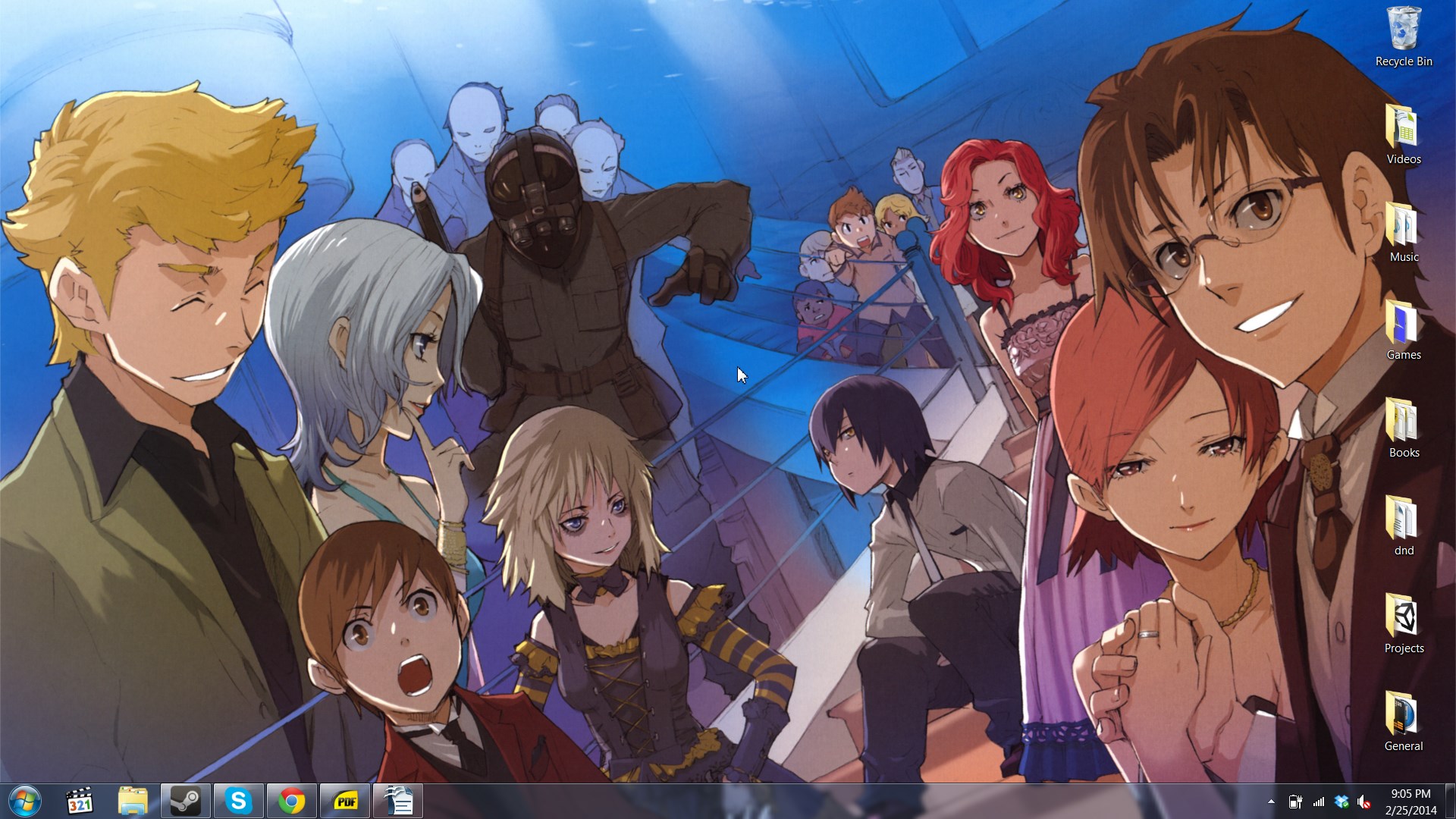Select the General folder icon
The width and height of the screenshot is (1456, 819).
click(1404, 721)
